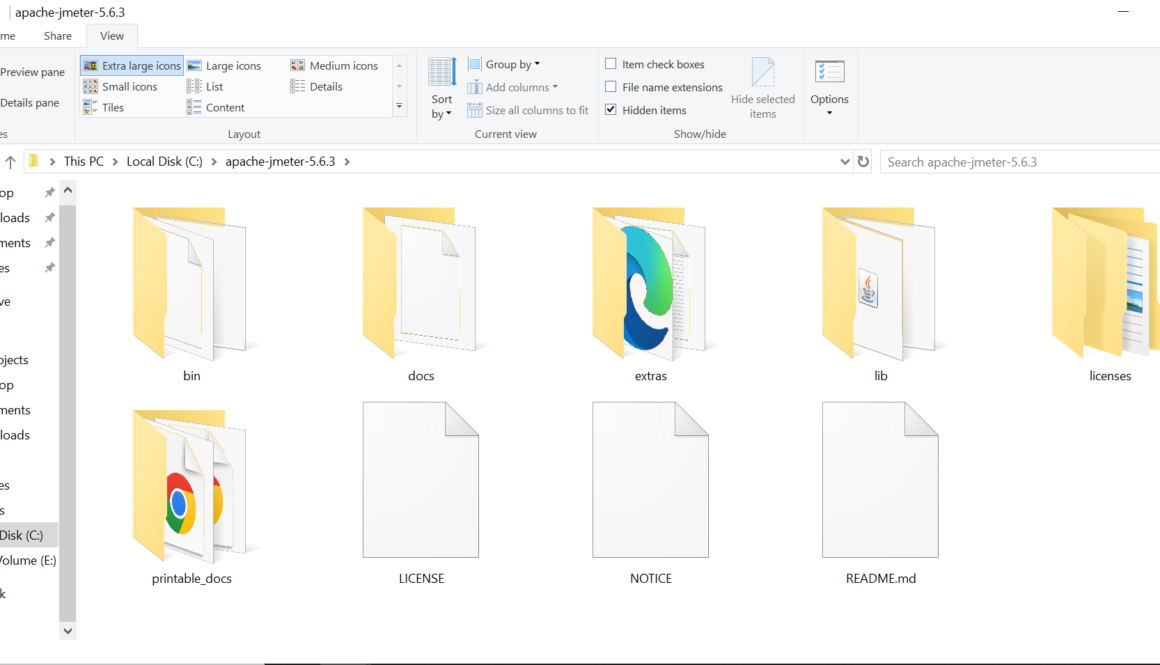The width and height of the screenshot is (1160, 665).
Task: Select the View ribbon tab
Action: 112,36
